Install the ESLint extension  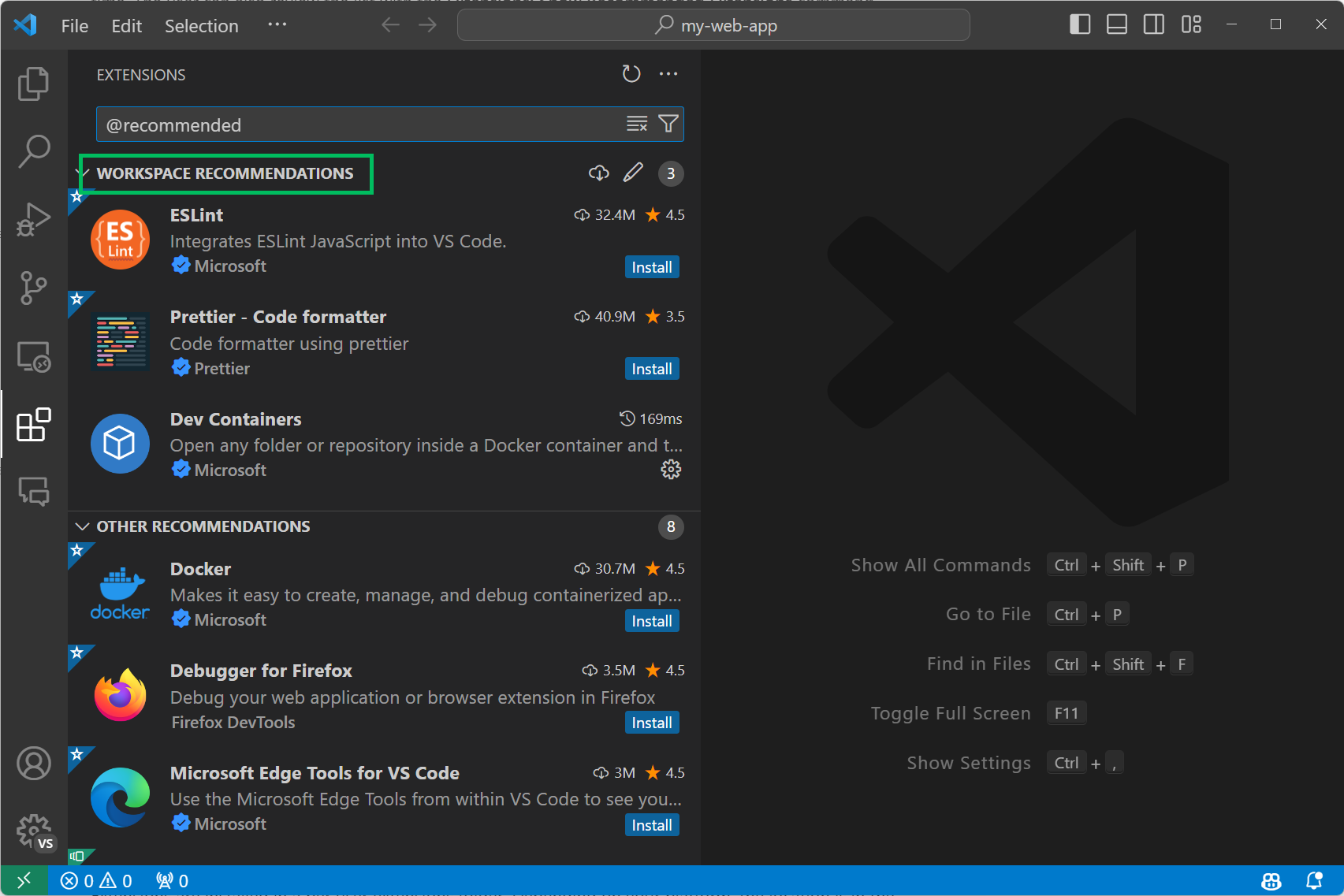click(x=651, y=267)
